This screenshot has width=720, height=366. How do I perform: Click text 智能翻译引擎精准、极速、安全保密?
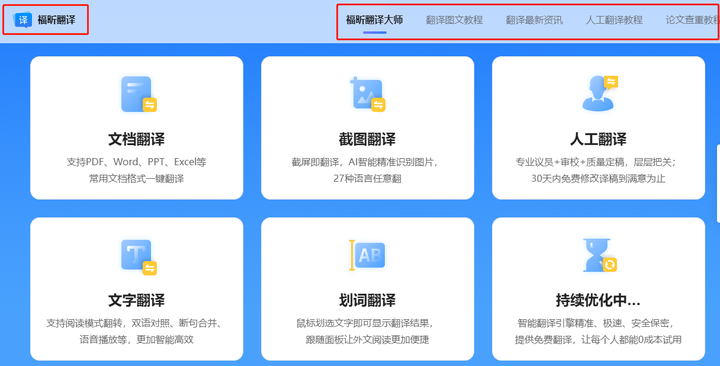pyautogui.click(x=595, y=323)
